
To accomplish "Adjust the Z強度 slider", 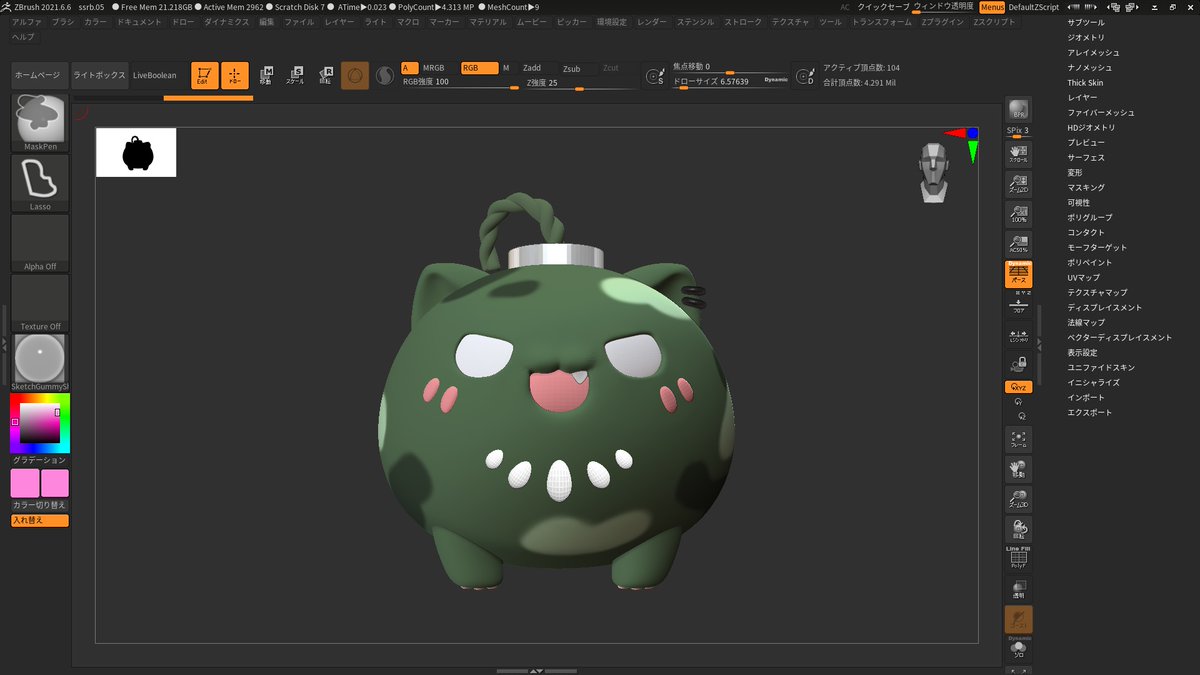I will (579, 83).
